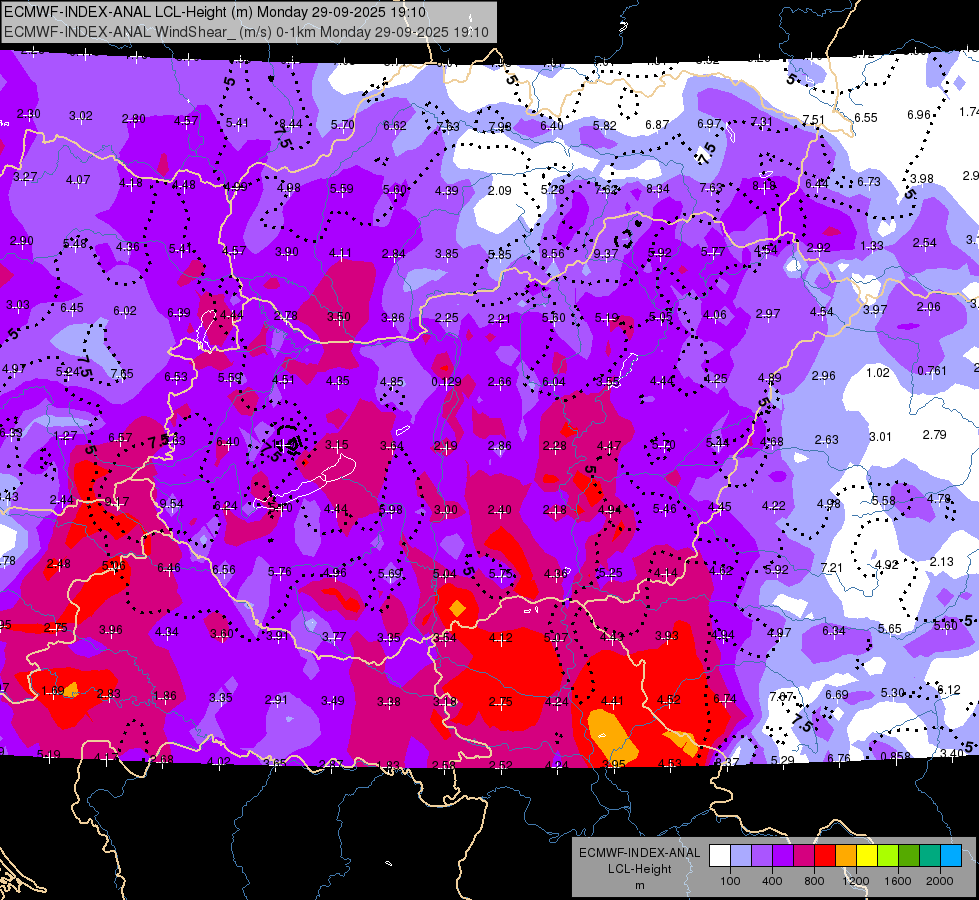The image size is (979, 900).
Task: Click the wind shear value 1.27
Action: coord(65,436)
